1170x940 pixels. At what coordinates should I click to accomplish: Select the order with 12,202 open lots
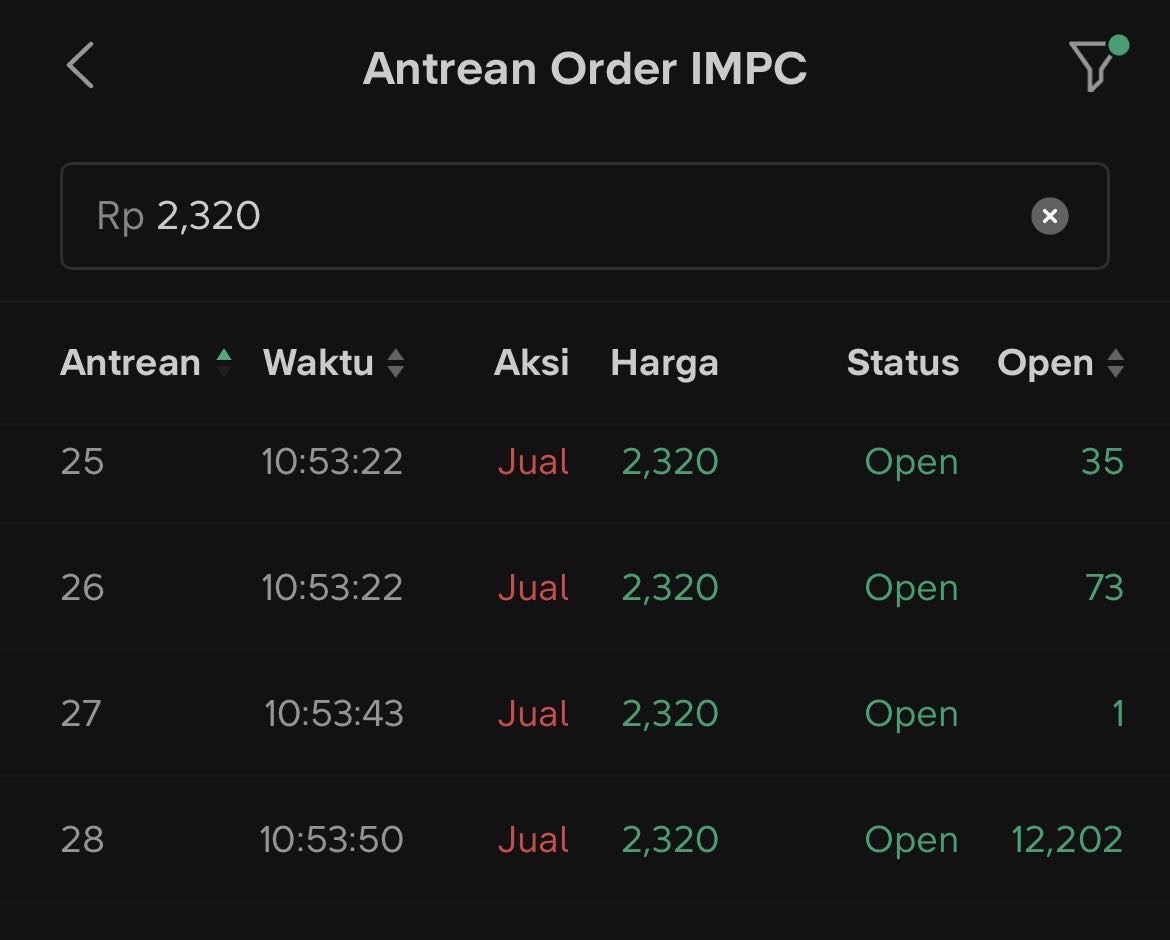pyautogui.click(x=1066, y=840)
